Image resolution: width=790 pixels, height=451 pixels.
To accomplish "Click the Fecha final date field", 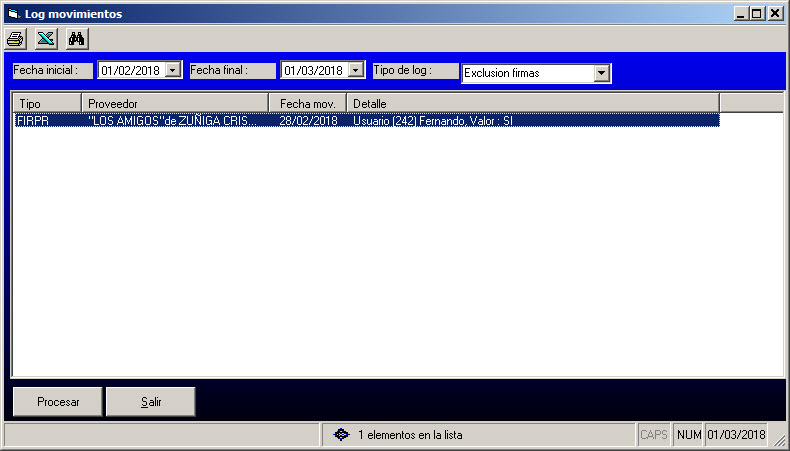I will coord(313,71).
